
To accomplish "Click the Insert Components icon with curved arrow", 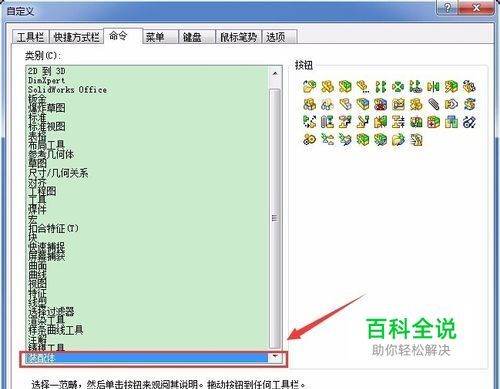I will point(309,86).
